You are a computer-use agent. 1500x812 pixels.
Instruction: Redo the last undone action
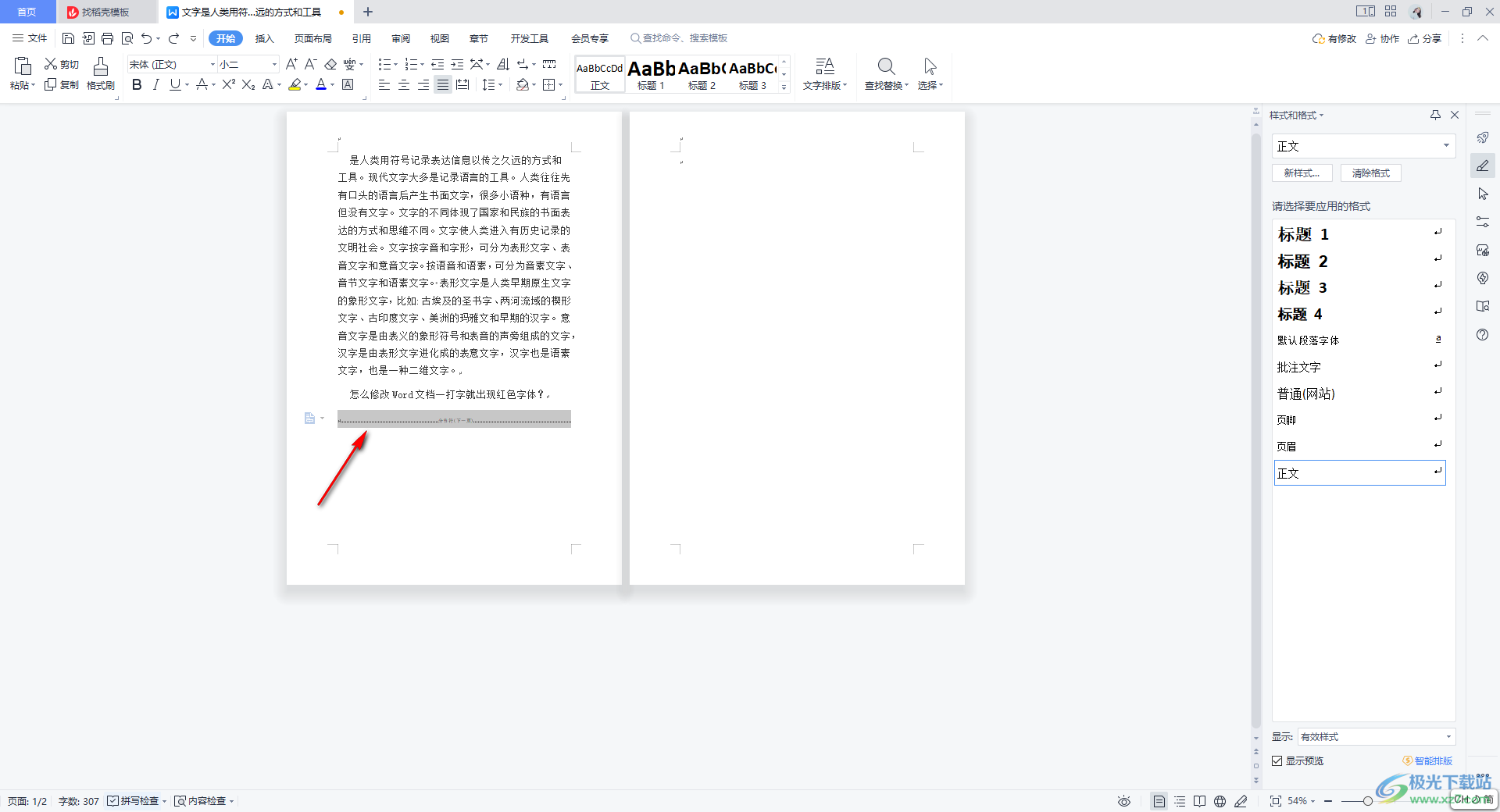[x=173, y=38]
